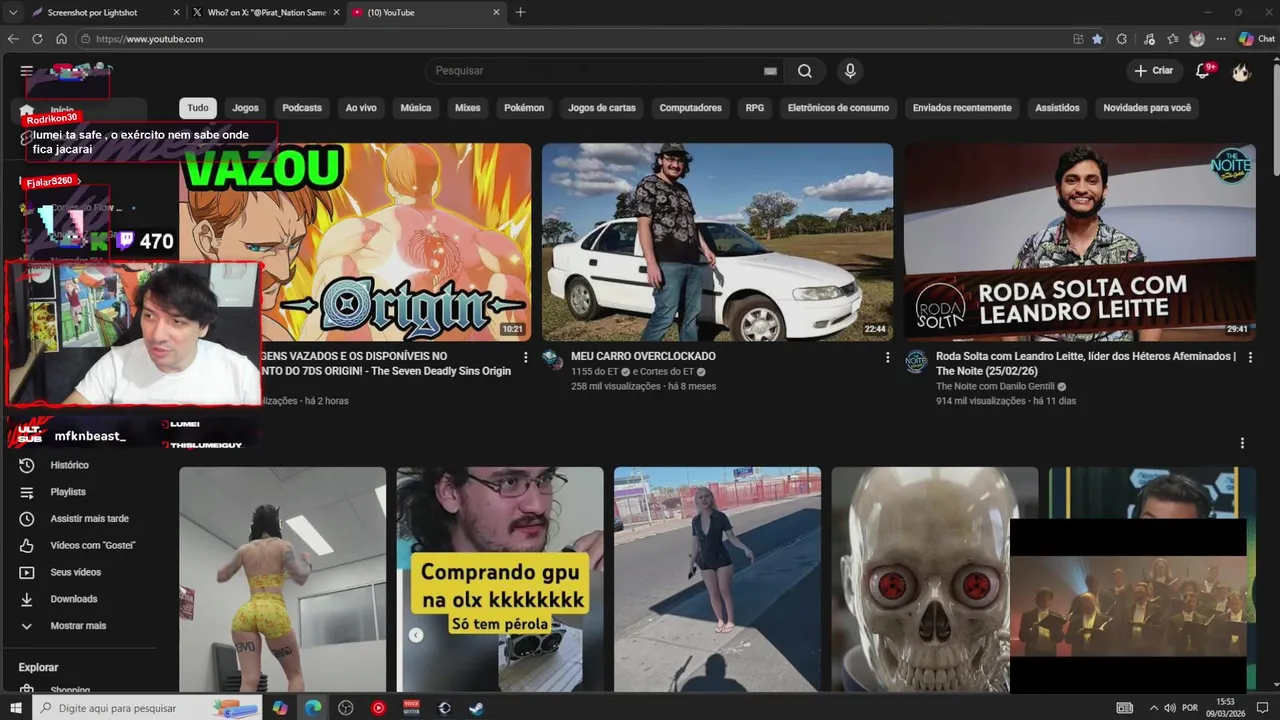Open the Roda Solta com Leandro Leitte thumbnail
The image size is (1280, 720).
point(1079,242)
